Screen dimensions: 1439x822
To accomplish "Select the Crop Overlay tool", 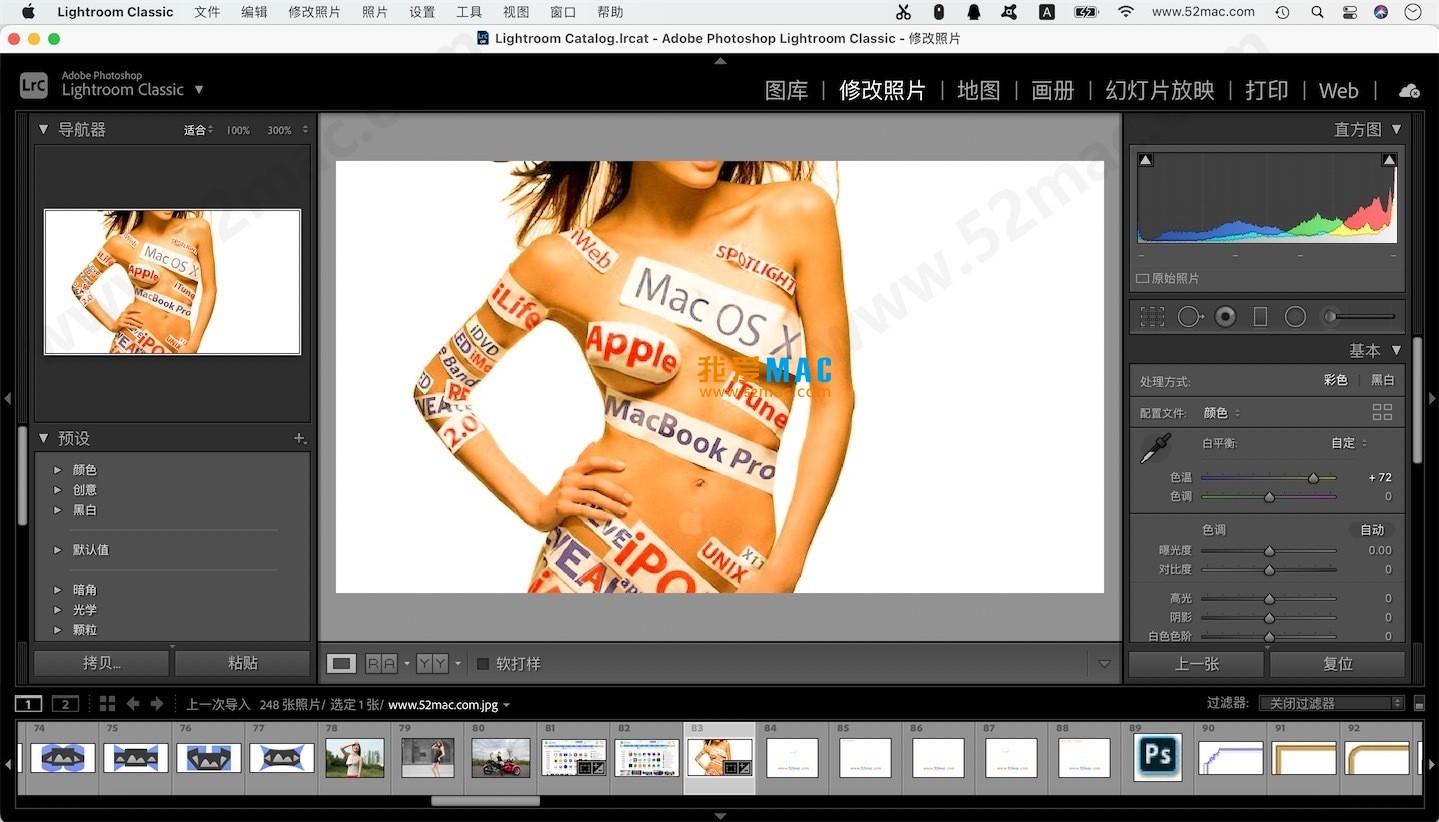I will [x=1153, y=317].
